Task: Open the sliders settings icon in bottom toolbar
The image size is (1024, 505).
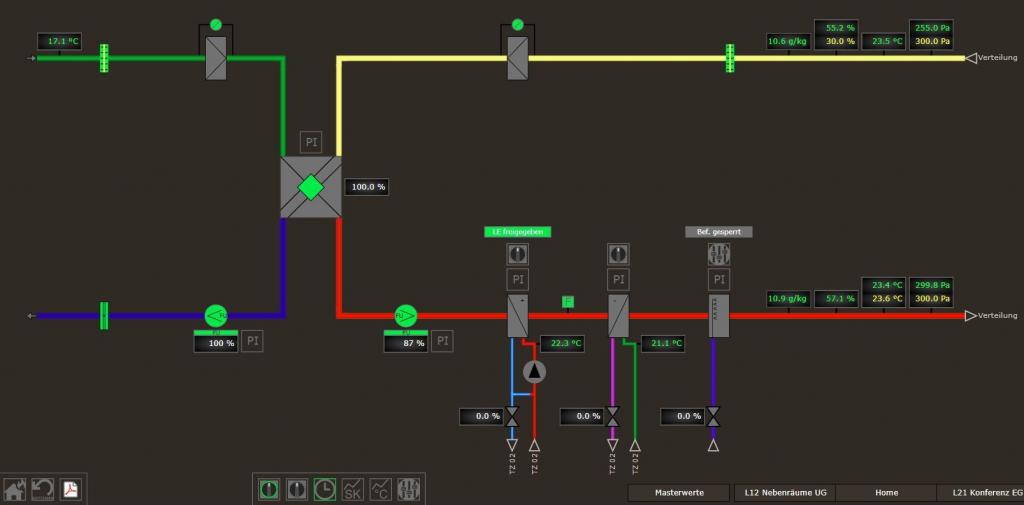Action: tap(409, 489)
